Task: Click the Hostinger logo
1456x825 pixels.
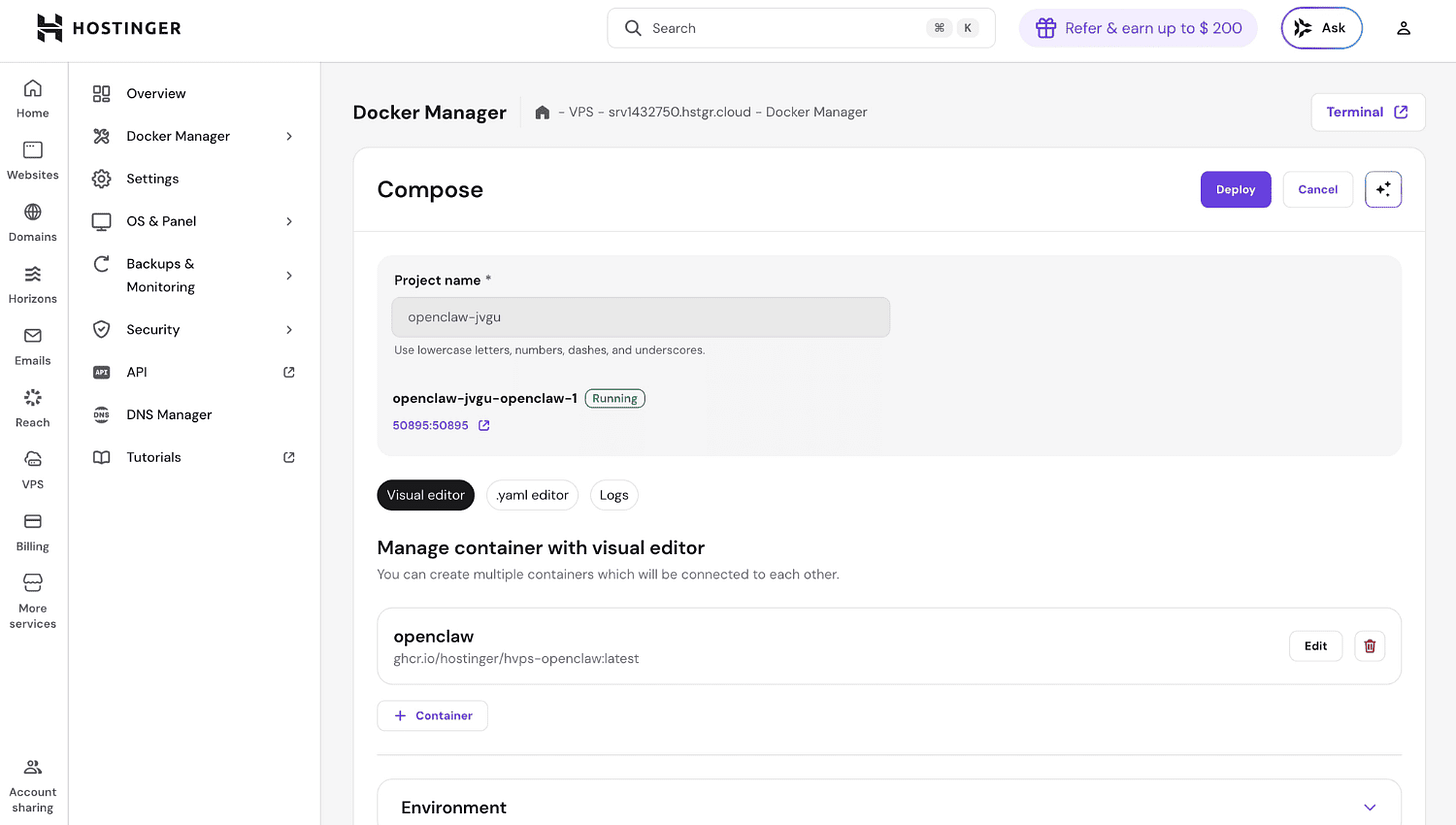Action: (x=109, y=28)
